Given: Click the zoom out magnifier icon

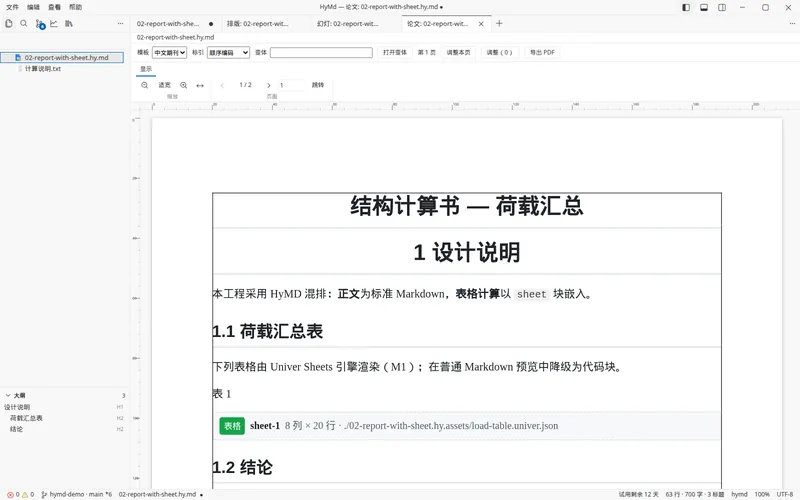Looking at the screenshot, I should [x=144, y=85].
